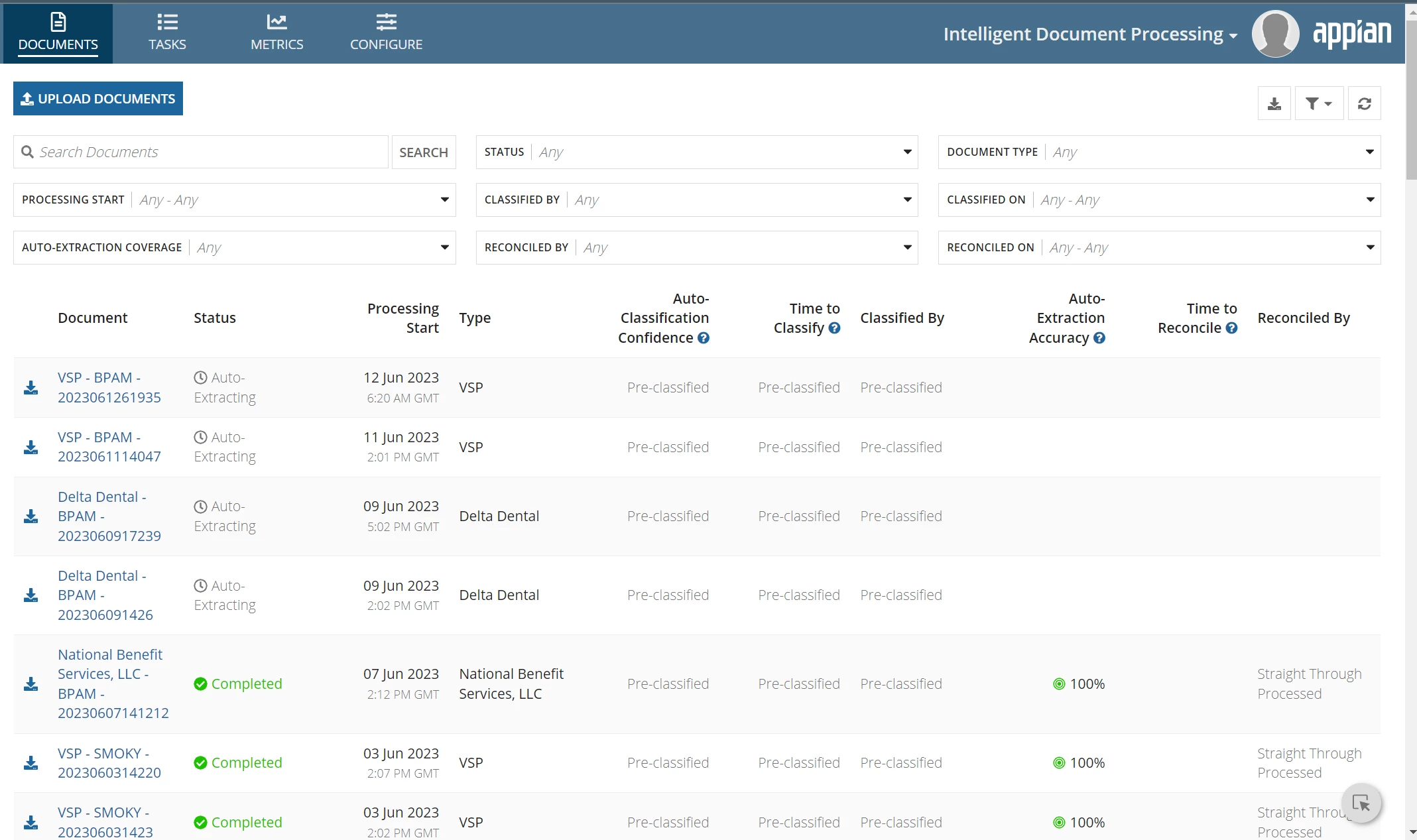Open the filter options funnel menu
Viewport: 1417px width, 840px height.
pyautogui.click(x=1319, y=103)
